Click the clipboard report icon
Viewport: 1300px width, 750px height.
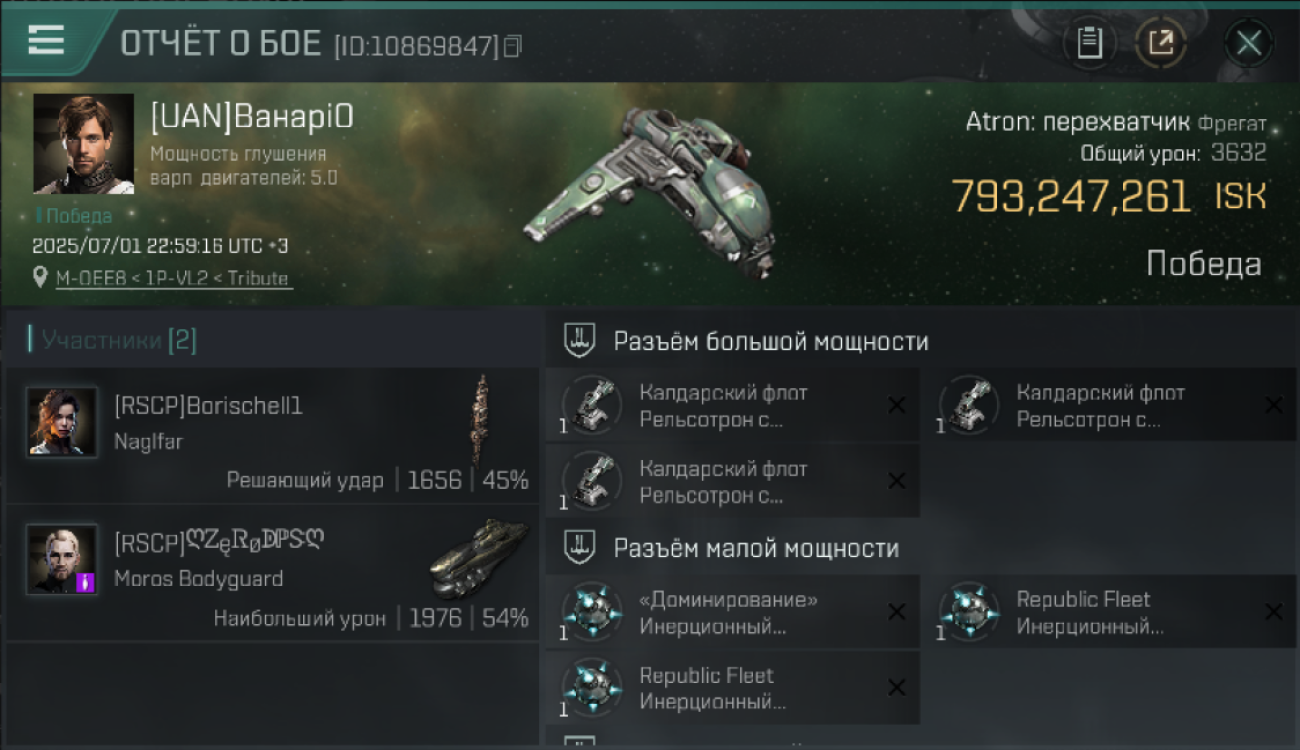[1090, 43]
